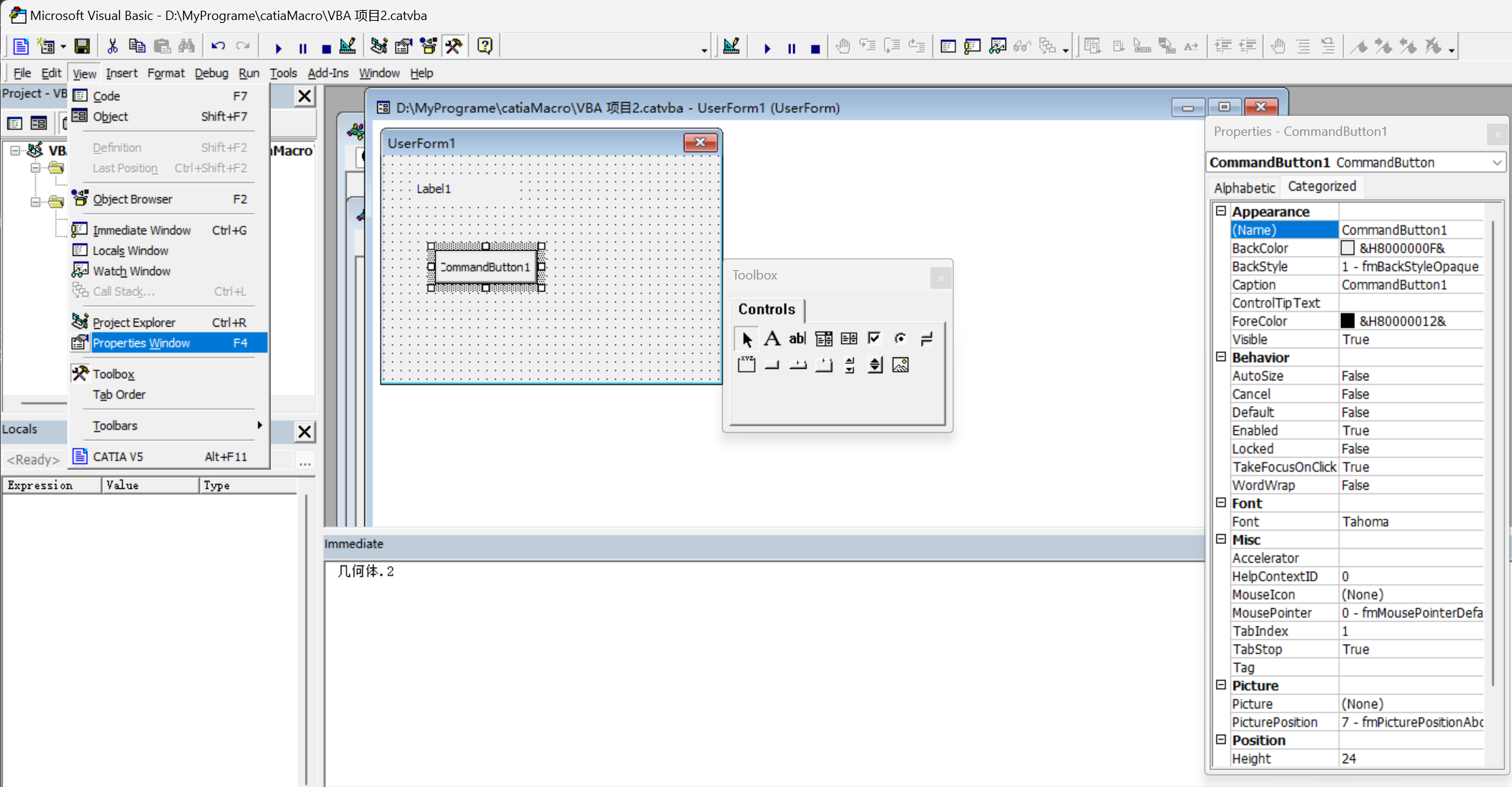Click the Font value Tahoma
Screen dimensions: 1512x787
(x=1411, y=522)
